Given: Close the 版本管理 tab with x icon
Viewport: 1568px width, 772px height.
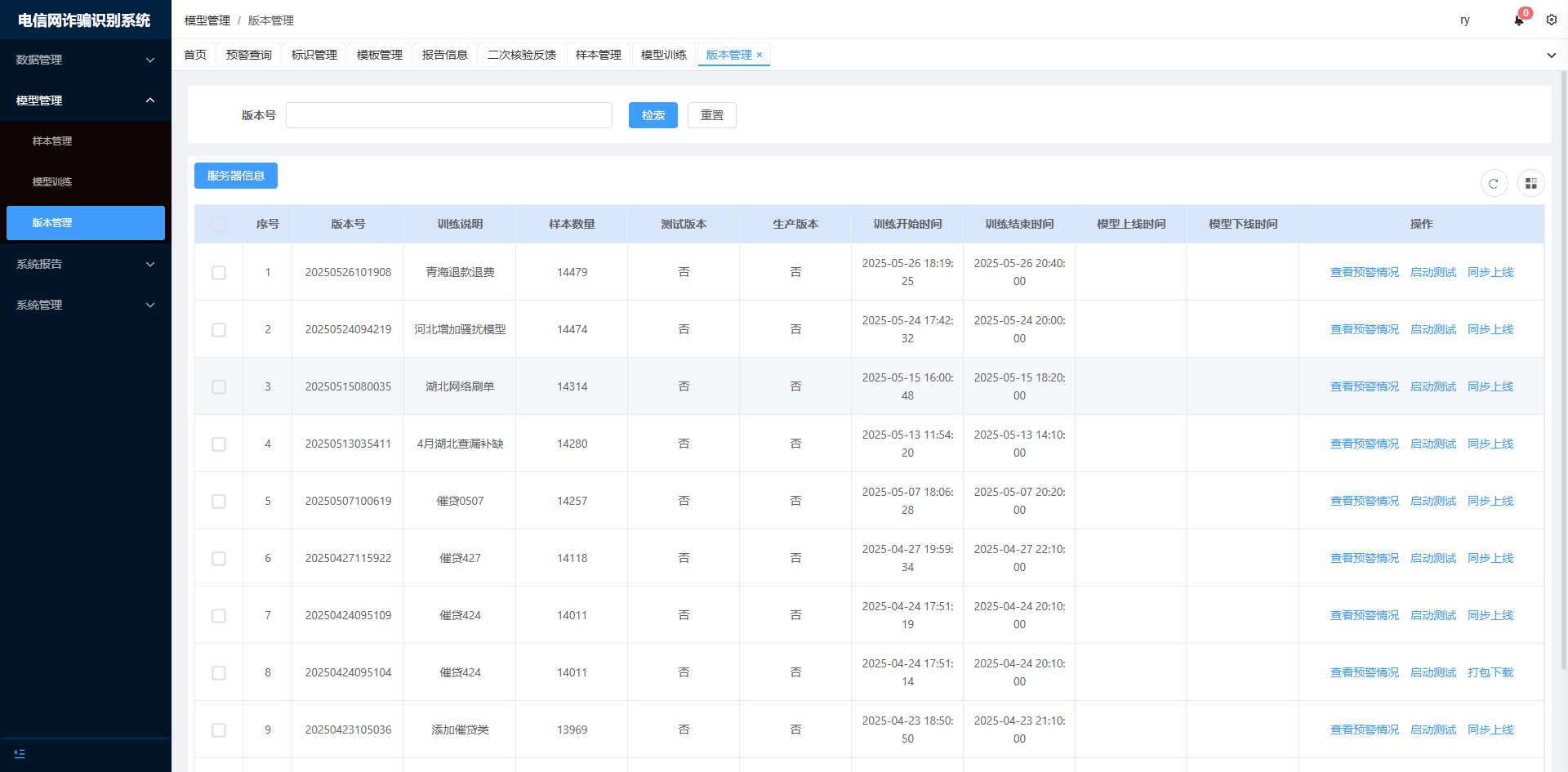Looking at the screenshot, I should click(759, 56).
